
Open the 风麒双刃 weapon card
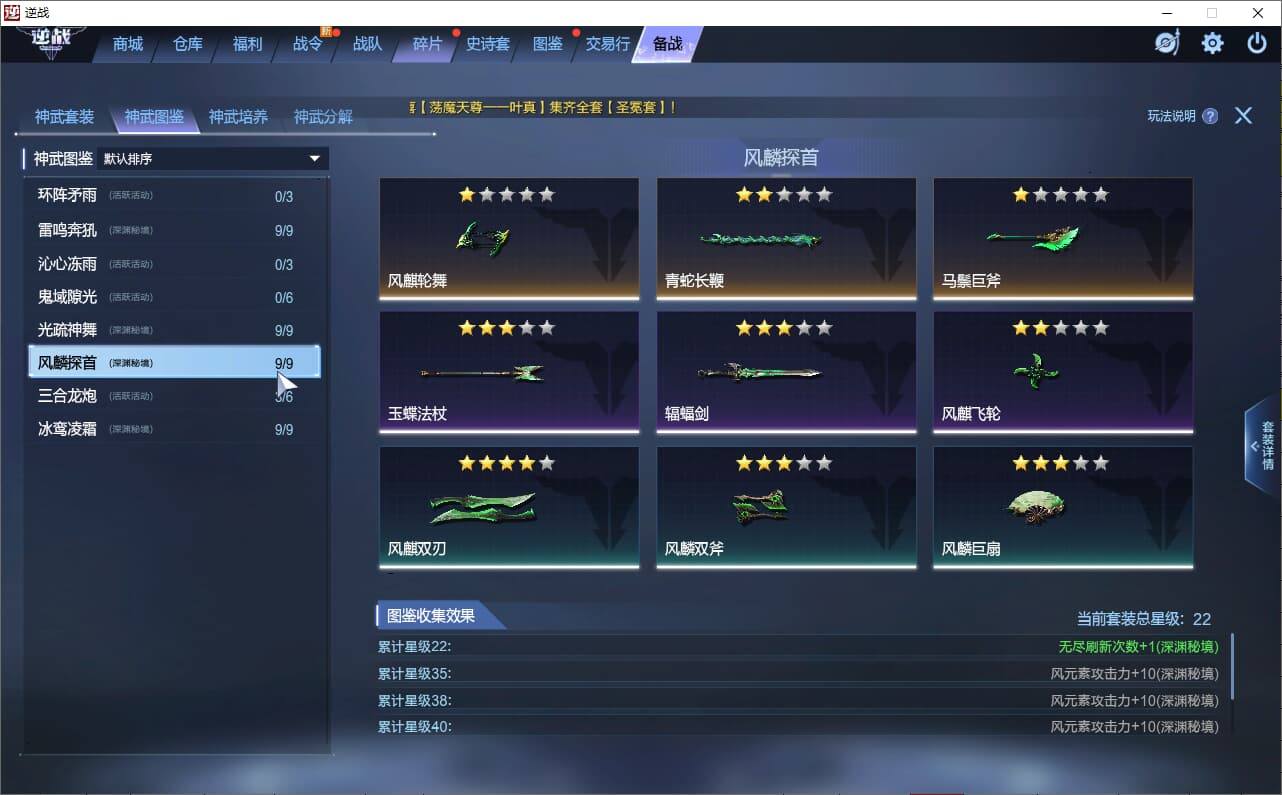(509, 507)
